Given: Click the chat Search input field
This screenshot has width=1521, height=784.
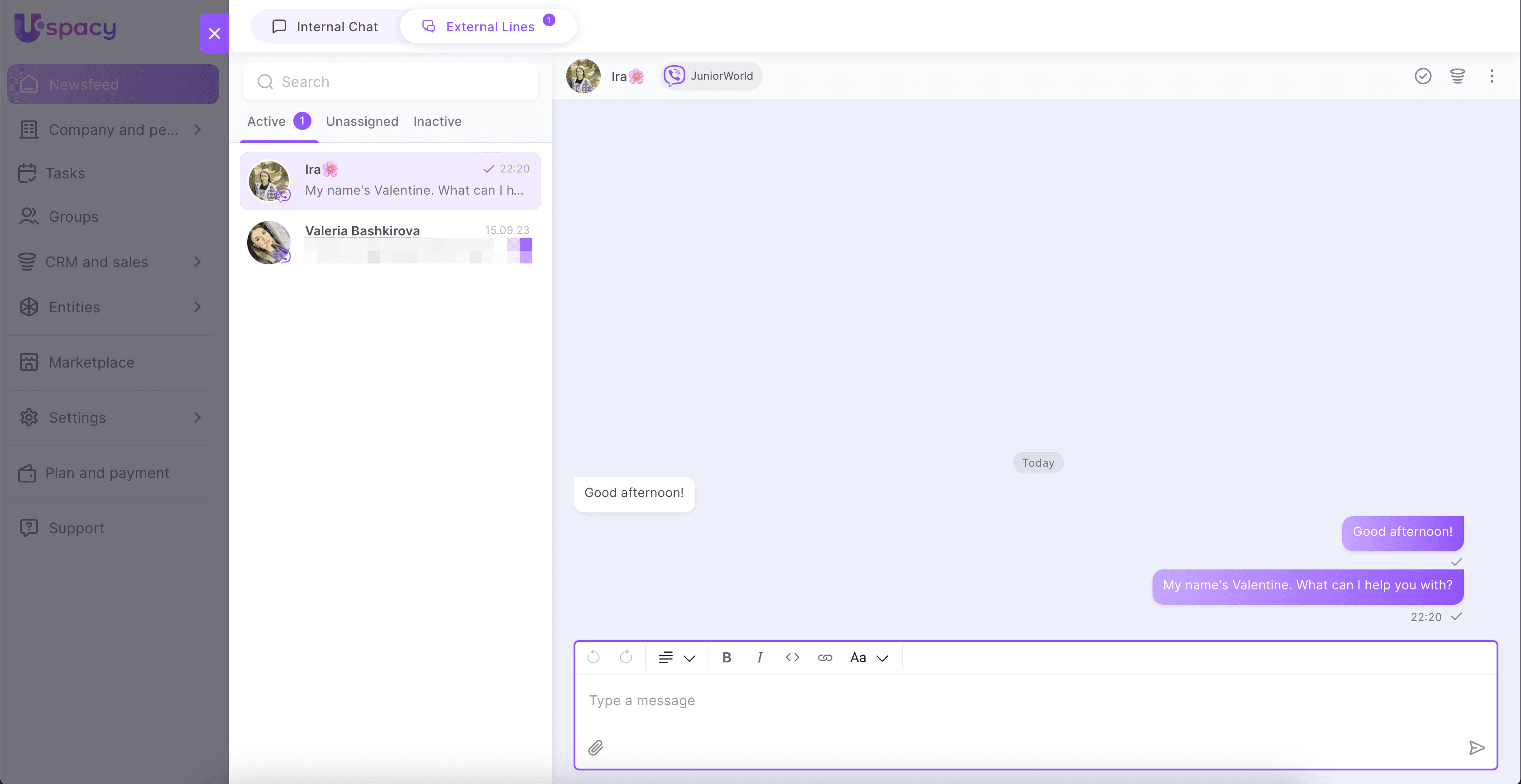Looking at the screenshot, I should pos(390,81).
